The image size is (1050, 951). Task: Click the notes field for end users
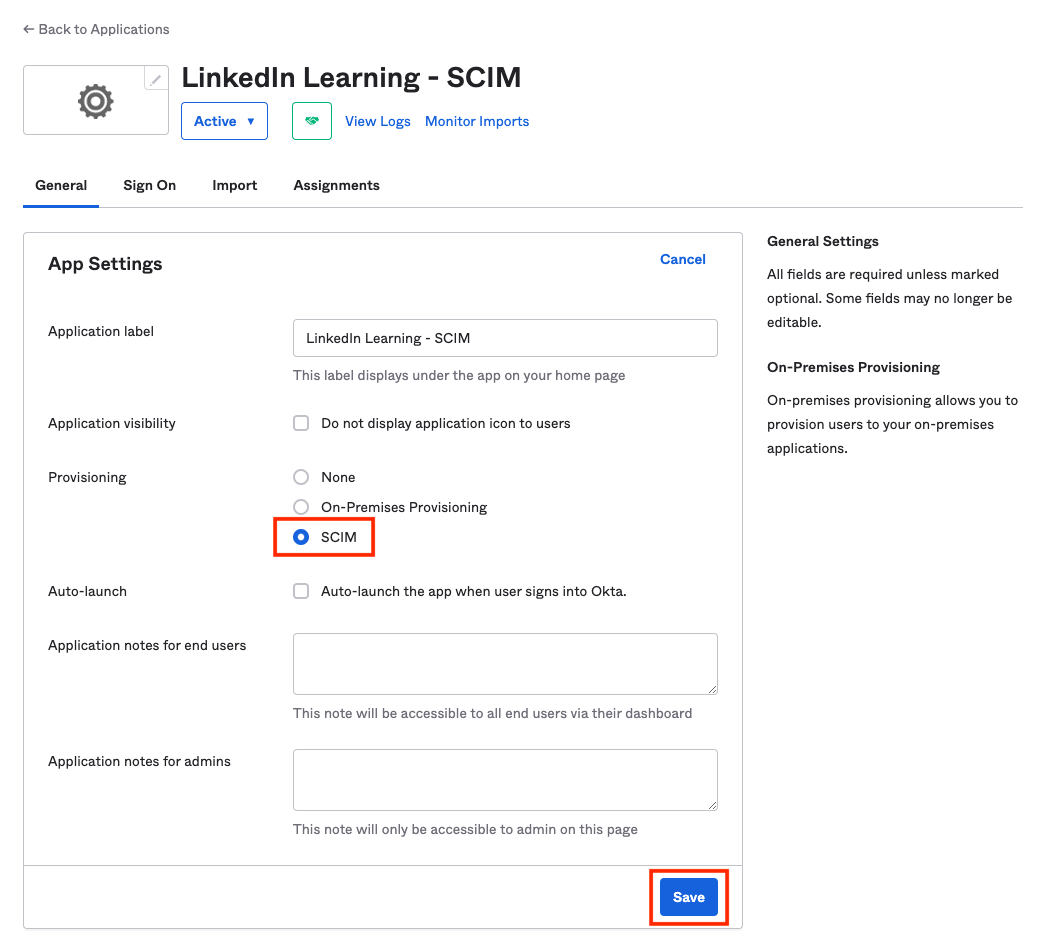pos(504,663)
